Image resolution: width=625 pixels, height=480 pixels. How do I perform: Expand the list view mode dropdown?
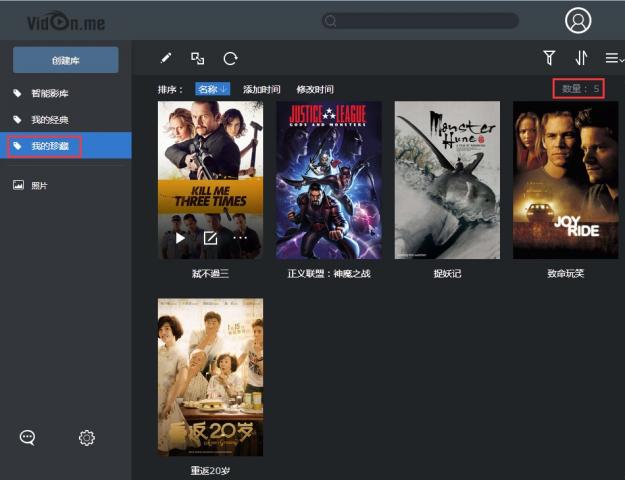pos(614,58)
